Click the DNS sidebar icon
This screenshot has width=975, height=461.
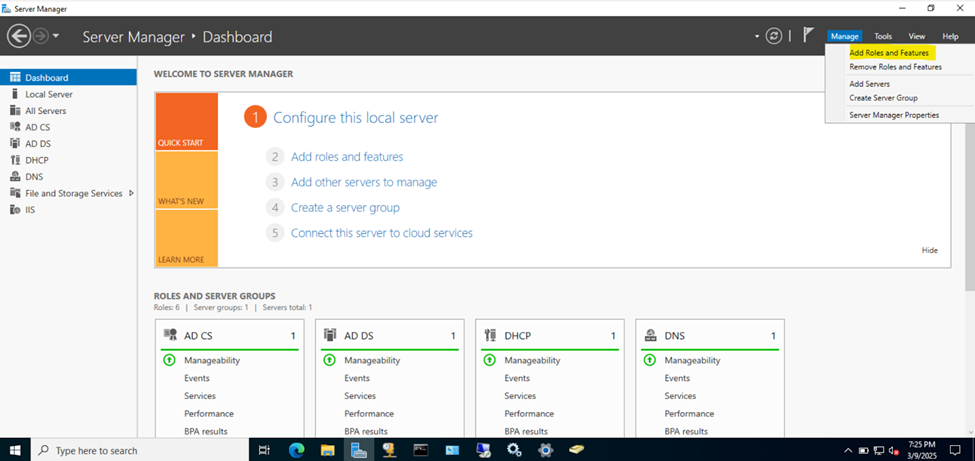click(16, 177)
